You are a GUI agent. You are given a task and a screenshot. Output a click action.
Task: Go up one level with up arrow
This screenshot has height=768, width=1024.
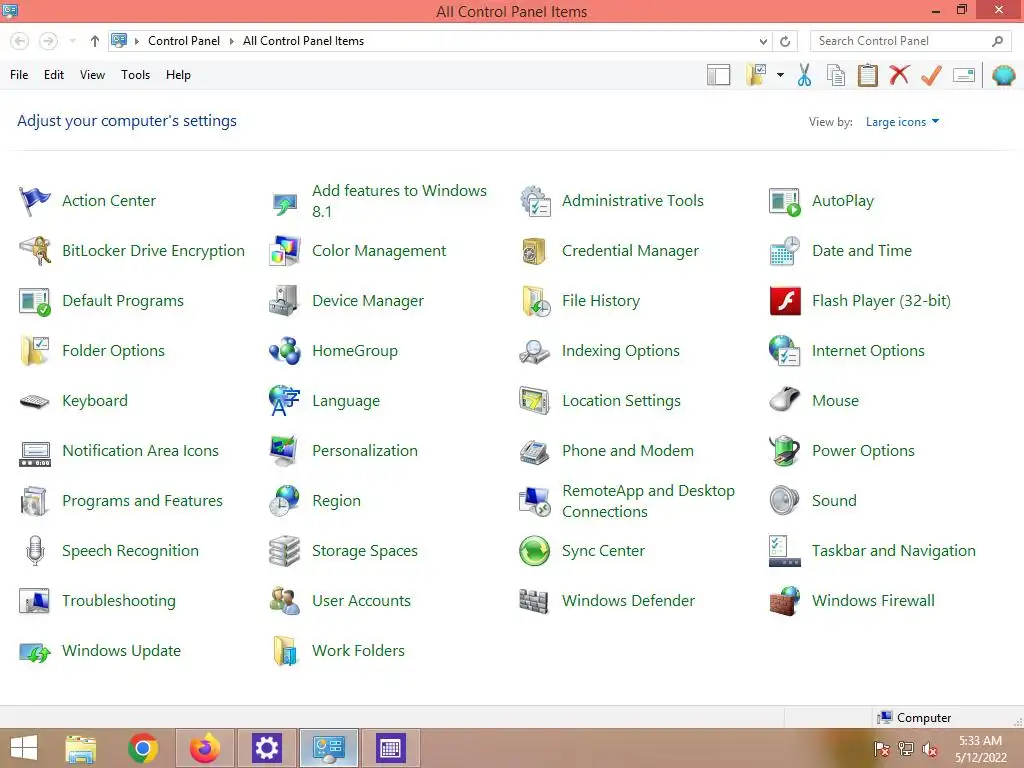(95, 41)
